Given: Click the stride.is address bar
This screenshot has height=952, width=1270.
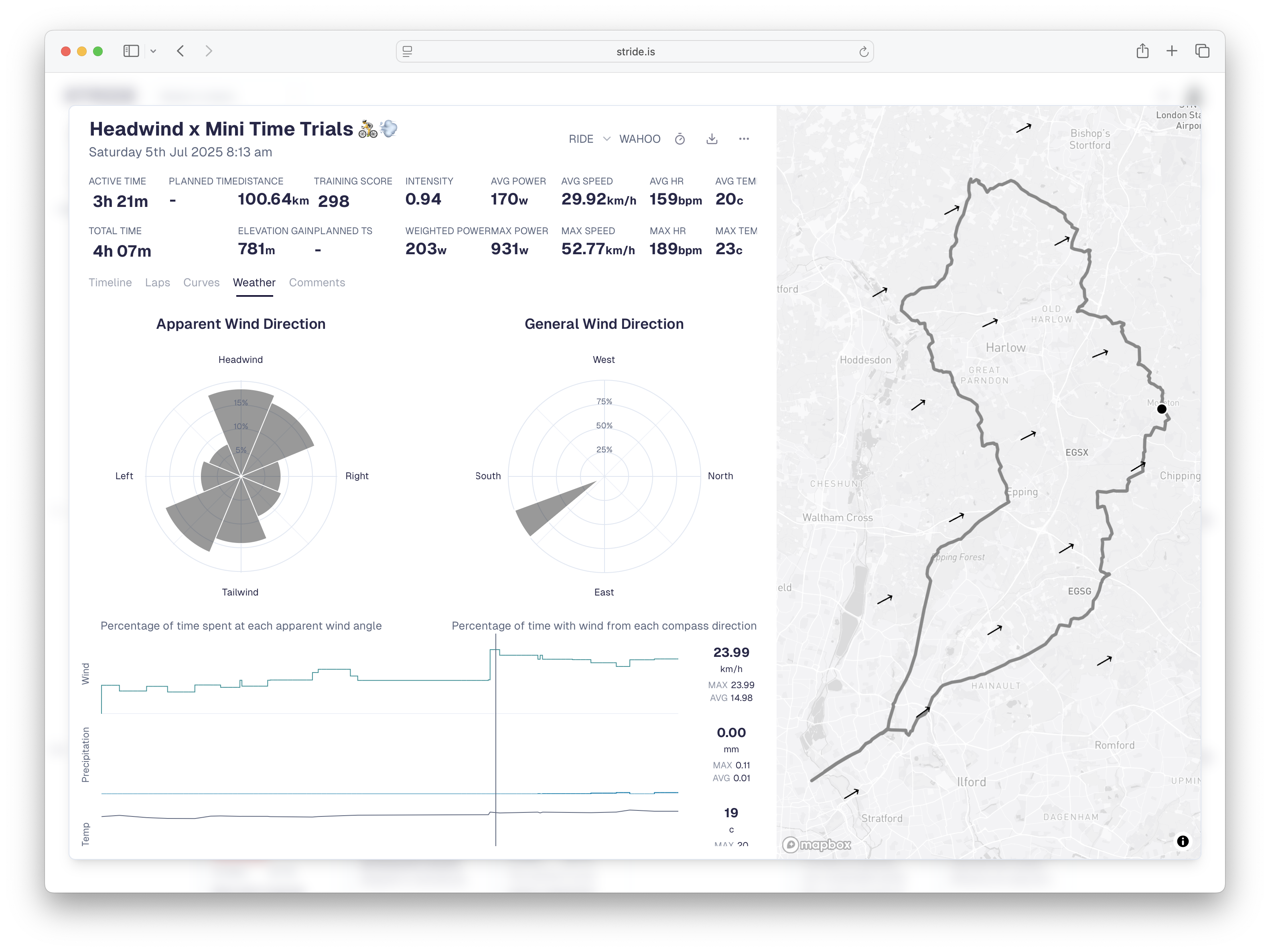Looking at the screenshot, I should tap(635, 52).
